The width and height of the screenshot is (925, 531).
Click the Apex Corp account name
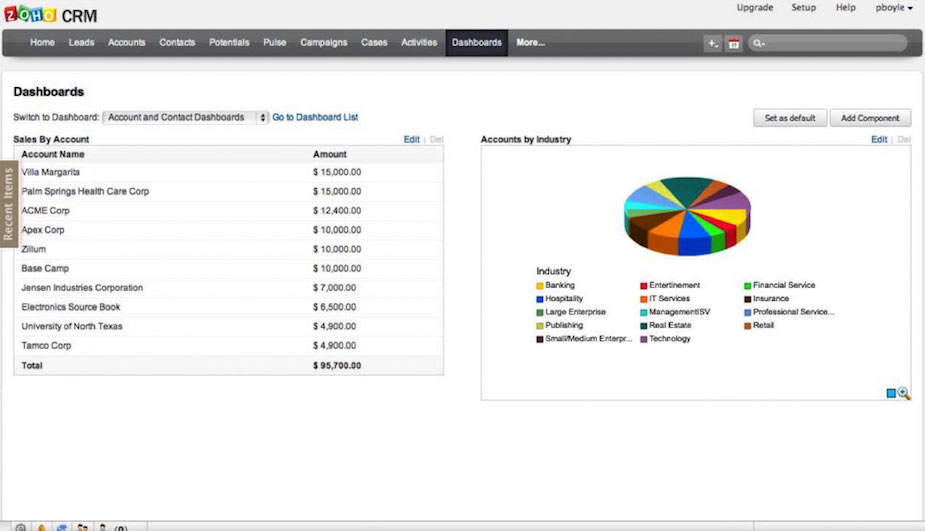43,230
